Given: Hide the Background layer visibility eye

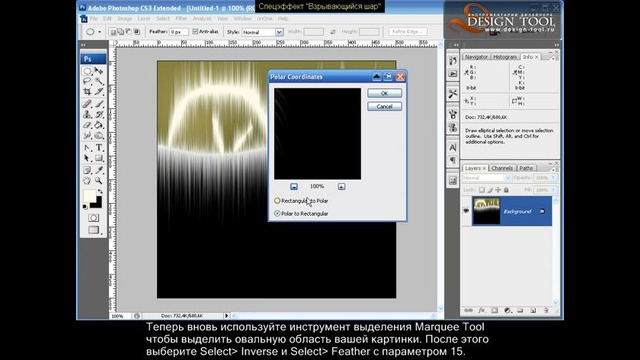Looking at the screenshot, I should click(466, 211).
